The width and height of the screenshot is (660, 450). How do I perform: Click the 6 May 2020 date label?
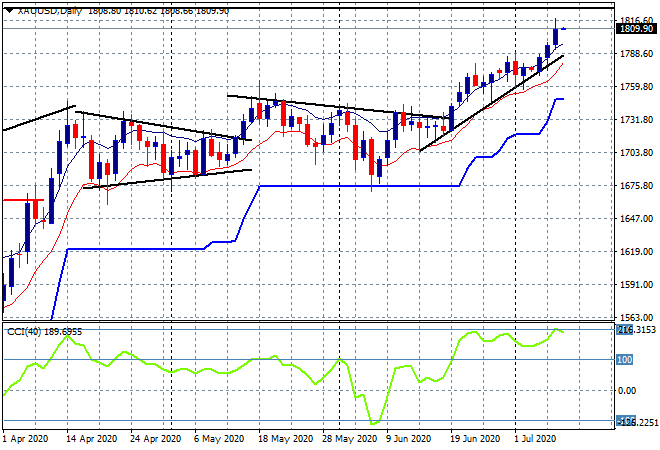(x=219, y=439)
